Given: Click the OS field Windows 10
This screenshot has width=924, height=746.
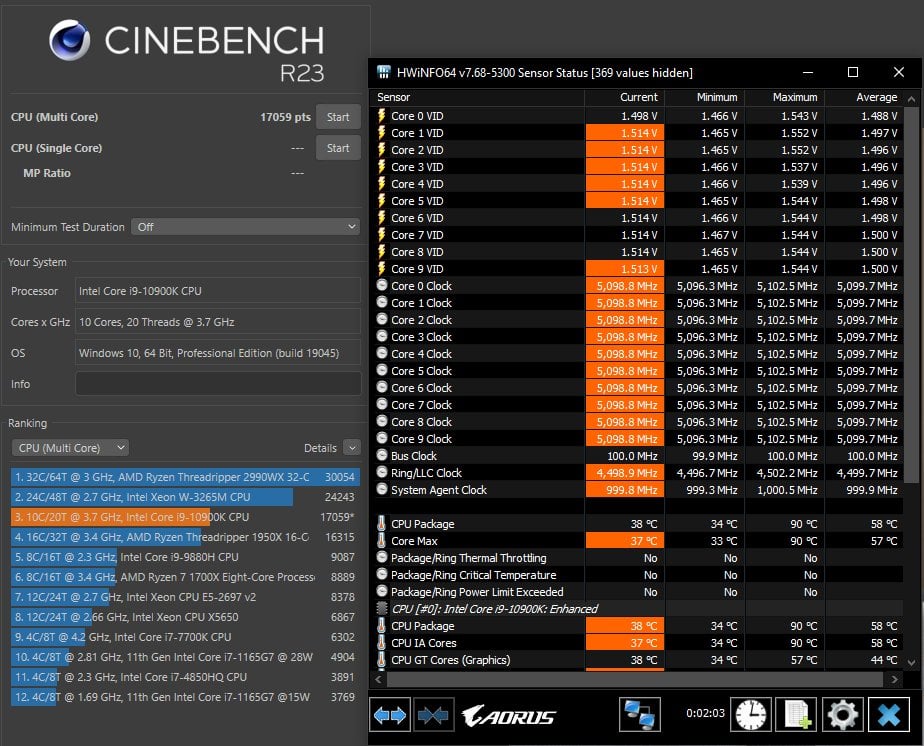Looking at the screenshot, I should tap(218, 353).
